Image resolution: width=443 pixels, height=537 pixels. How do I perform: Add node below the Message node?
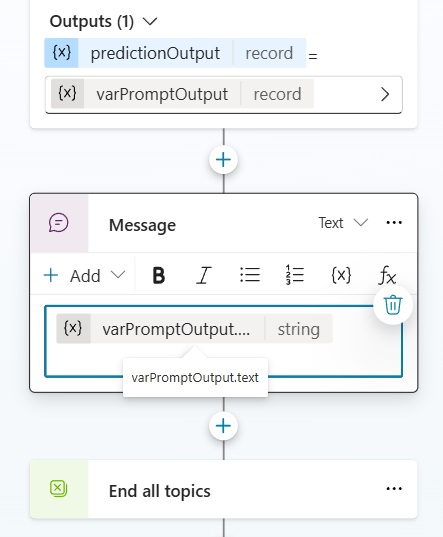[x=224, y=426]
